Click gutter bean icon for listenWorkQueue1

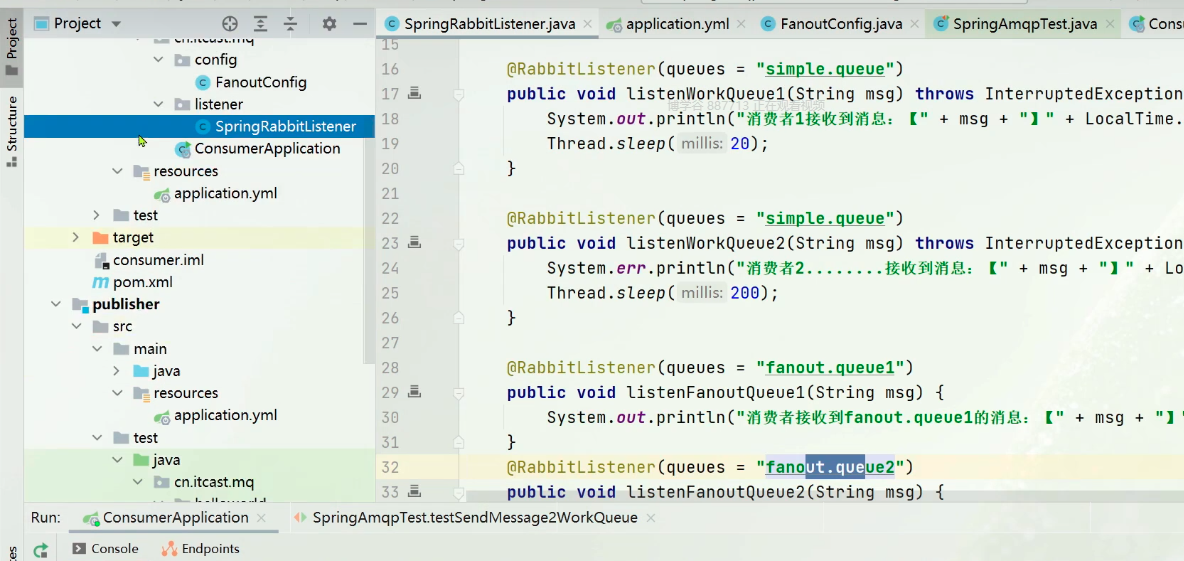pos(413,94)
